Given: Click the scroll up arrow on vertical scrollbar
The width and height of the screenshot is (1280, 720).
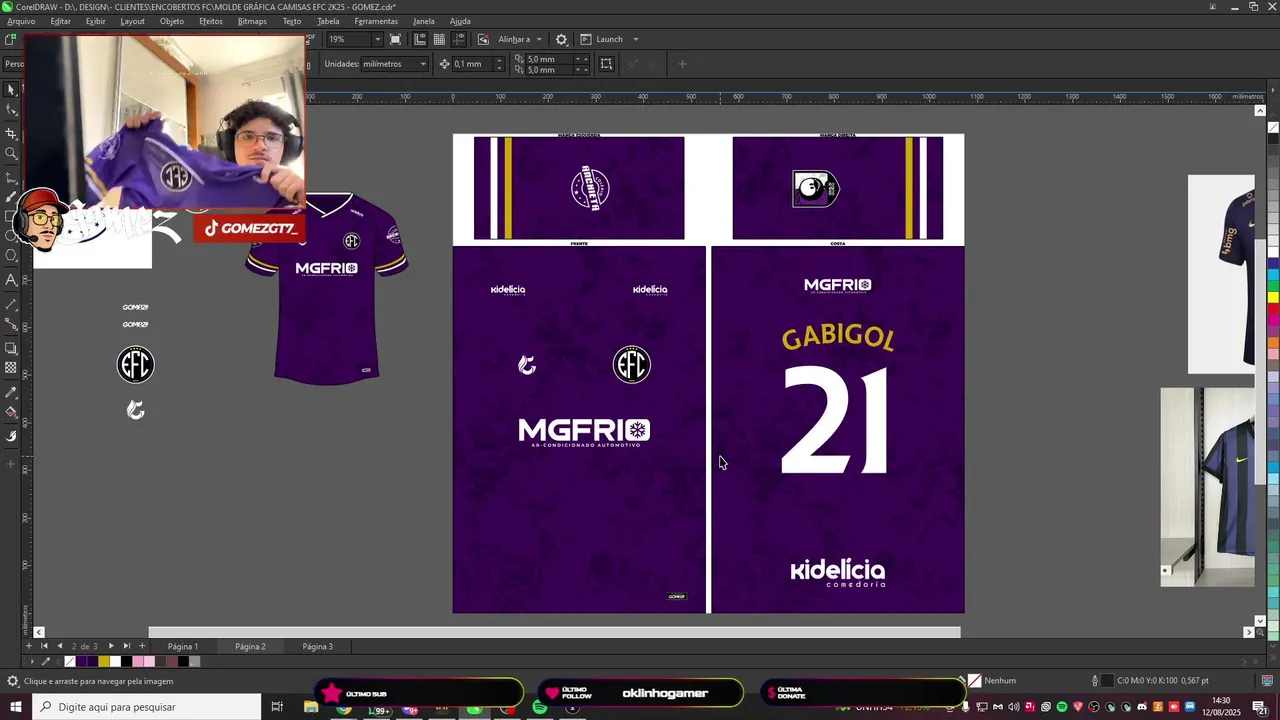Looking at the screenshot, I should point(1260,111).
